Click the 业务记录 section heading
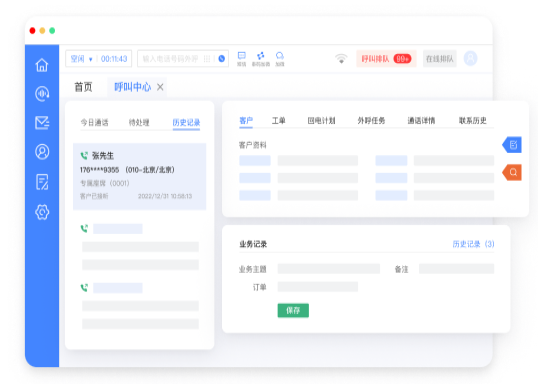 click(253, 244)
